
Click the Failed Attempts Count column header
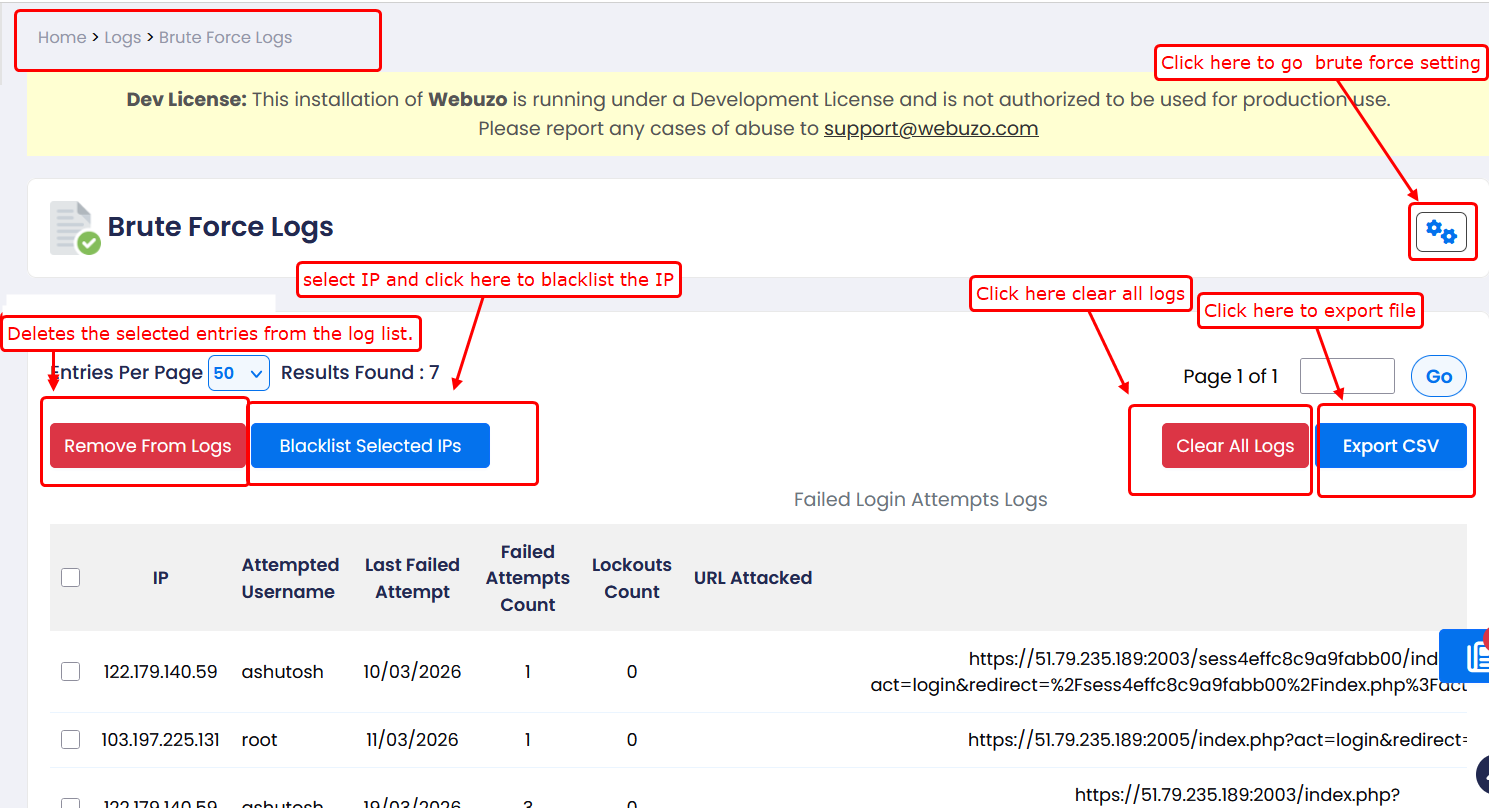click(527, 578)
